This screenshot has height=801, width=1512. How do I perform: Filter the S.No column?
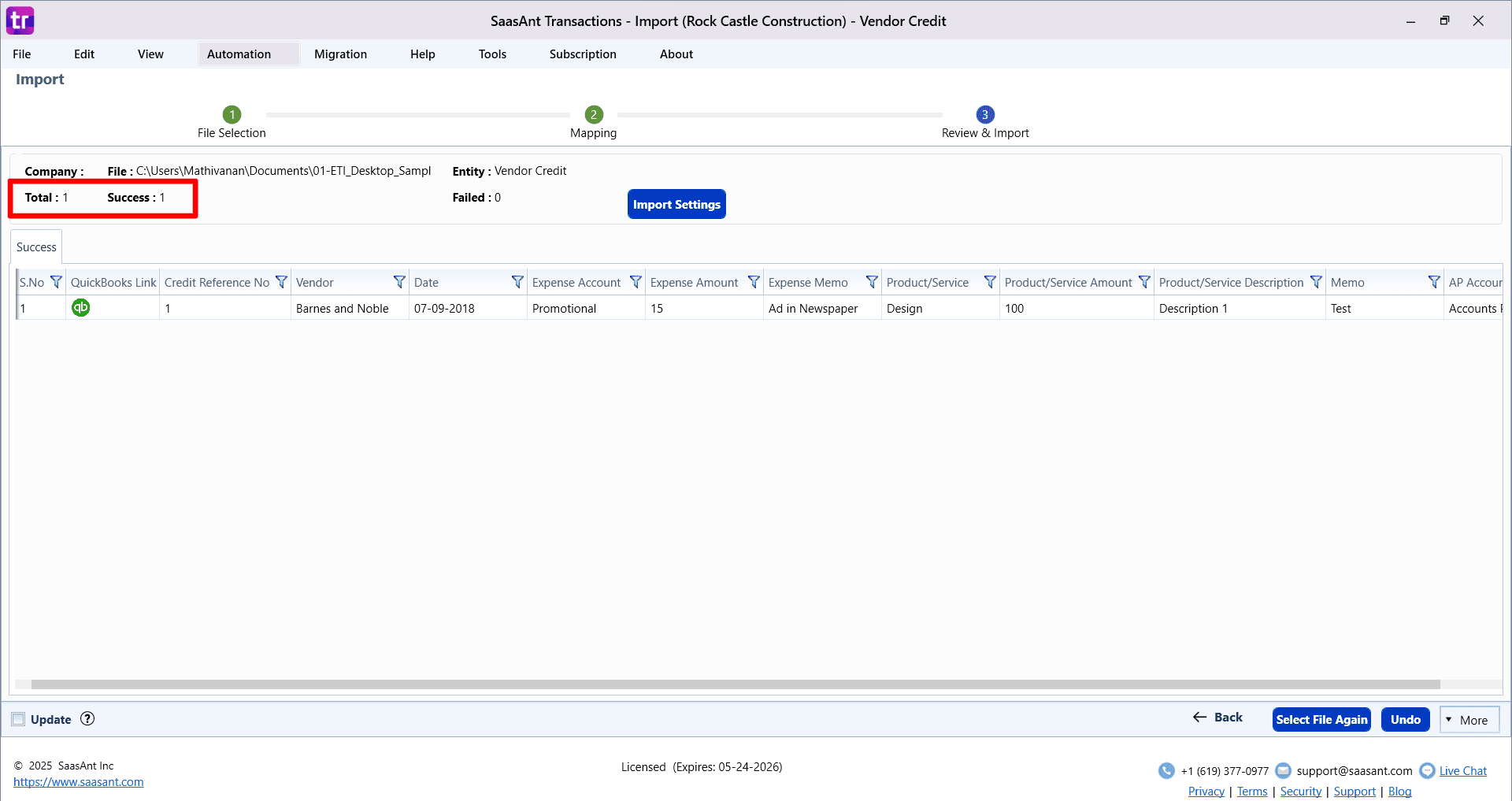(x=56, y=282)
